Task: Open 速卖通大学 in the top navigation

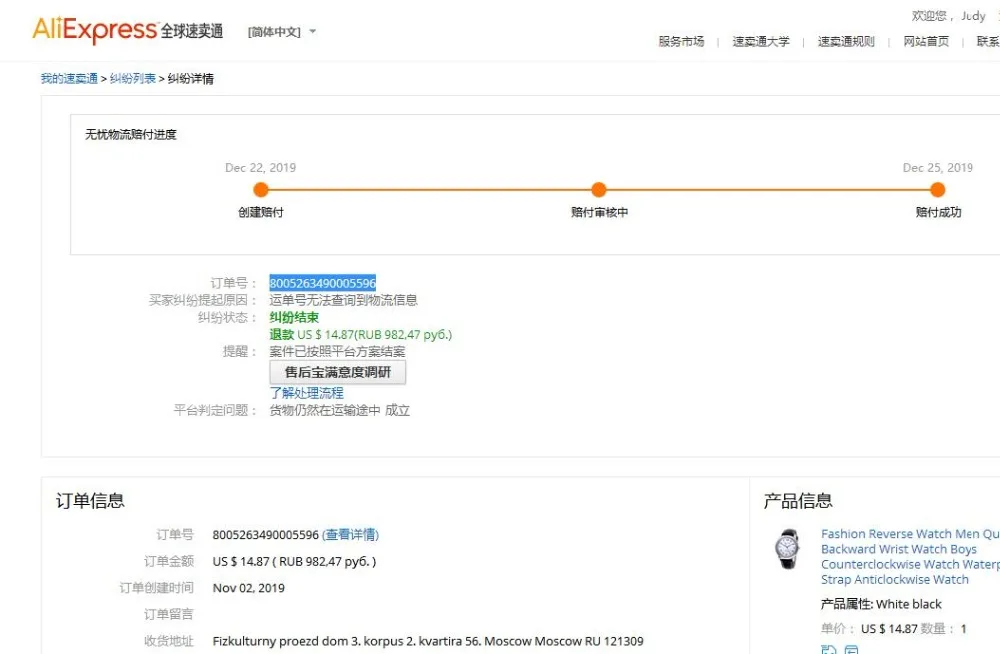Action: point(761,41)
